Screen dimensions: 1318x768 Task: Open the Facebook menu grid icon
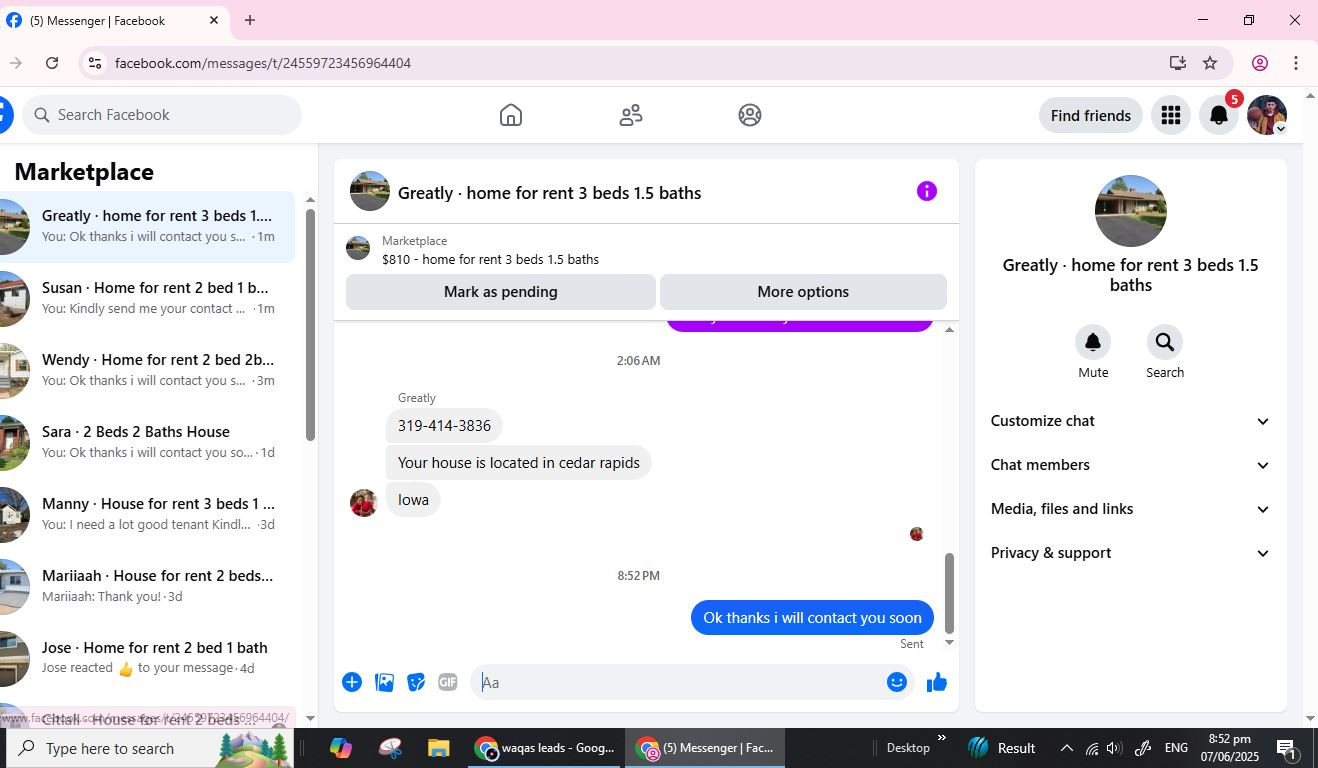(x=1171, y=115)
